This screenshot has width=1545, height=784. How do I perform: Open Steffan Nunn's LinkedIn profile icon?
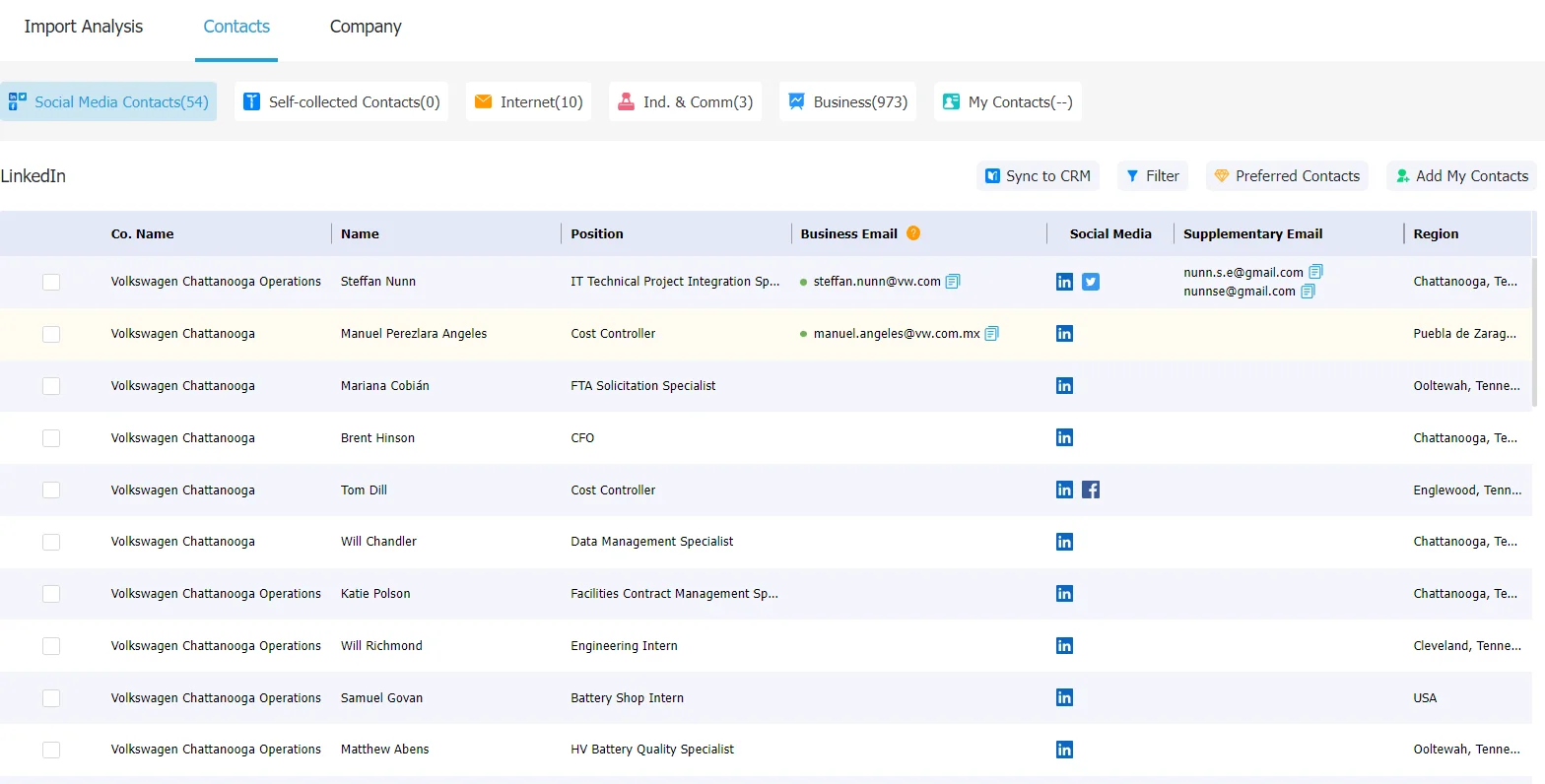tap(1064, 282)
